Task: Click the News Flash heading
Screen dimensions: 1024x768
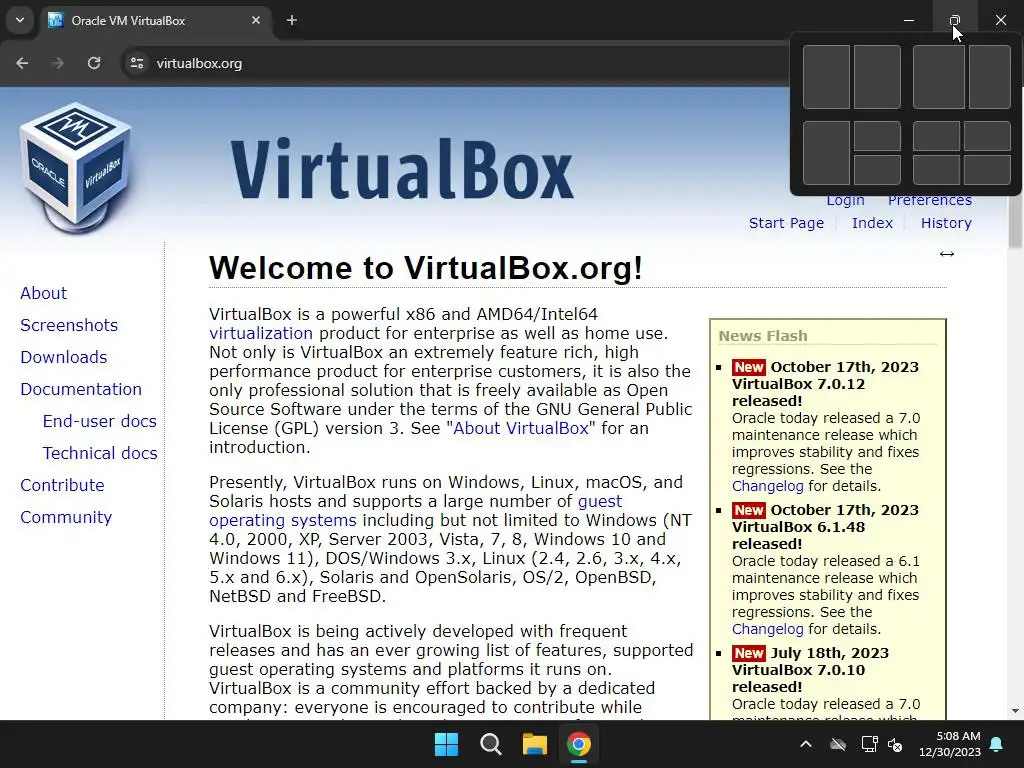Action: pyautogui.click(x=763, y=336)
